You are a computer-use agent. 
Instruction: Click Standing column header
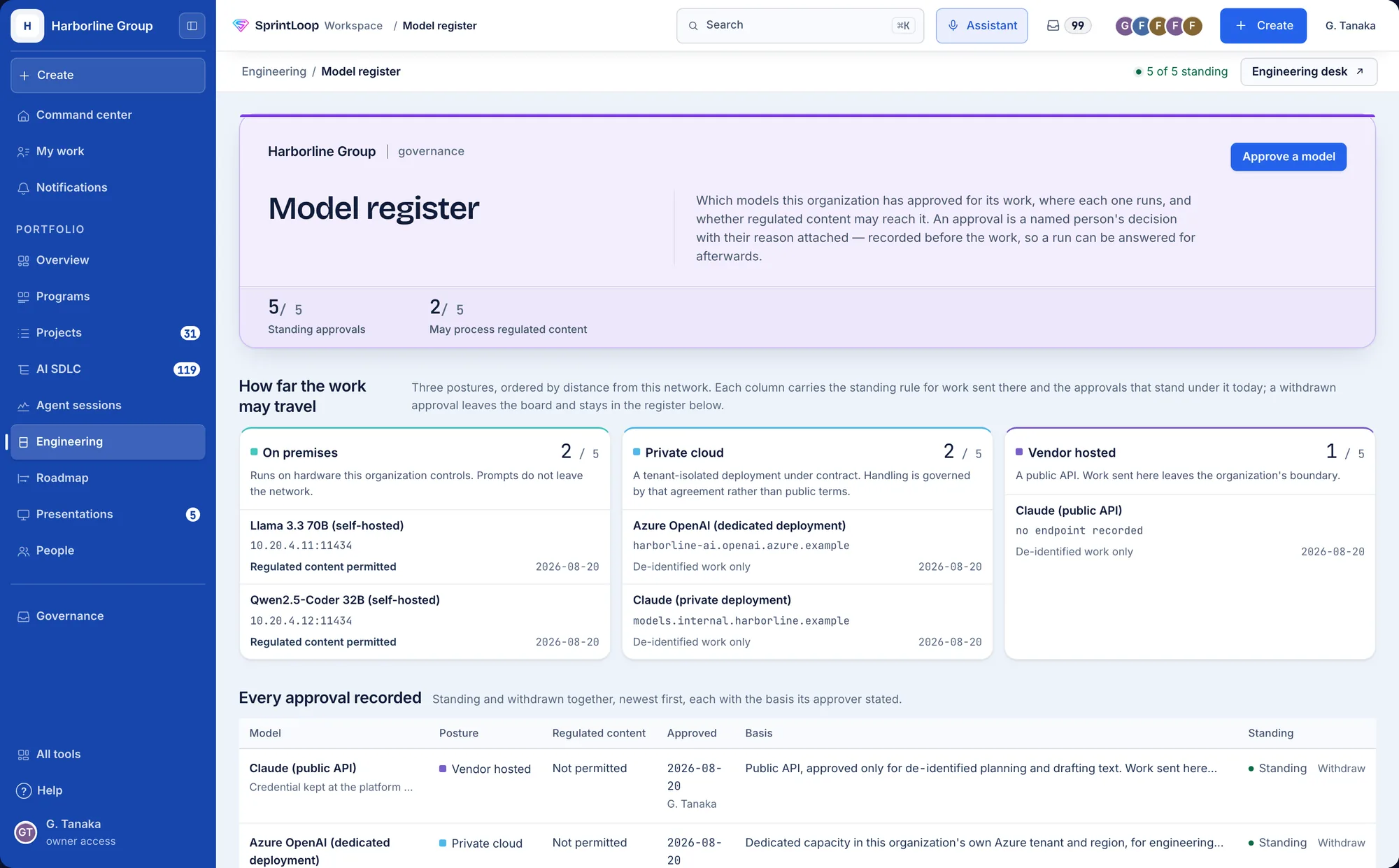tap(1270, 733)
